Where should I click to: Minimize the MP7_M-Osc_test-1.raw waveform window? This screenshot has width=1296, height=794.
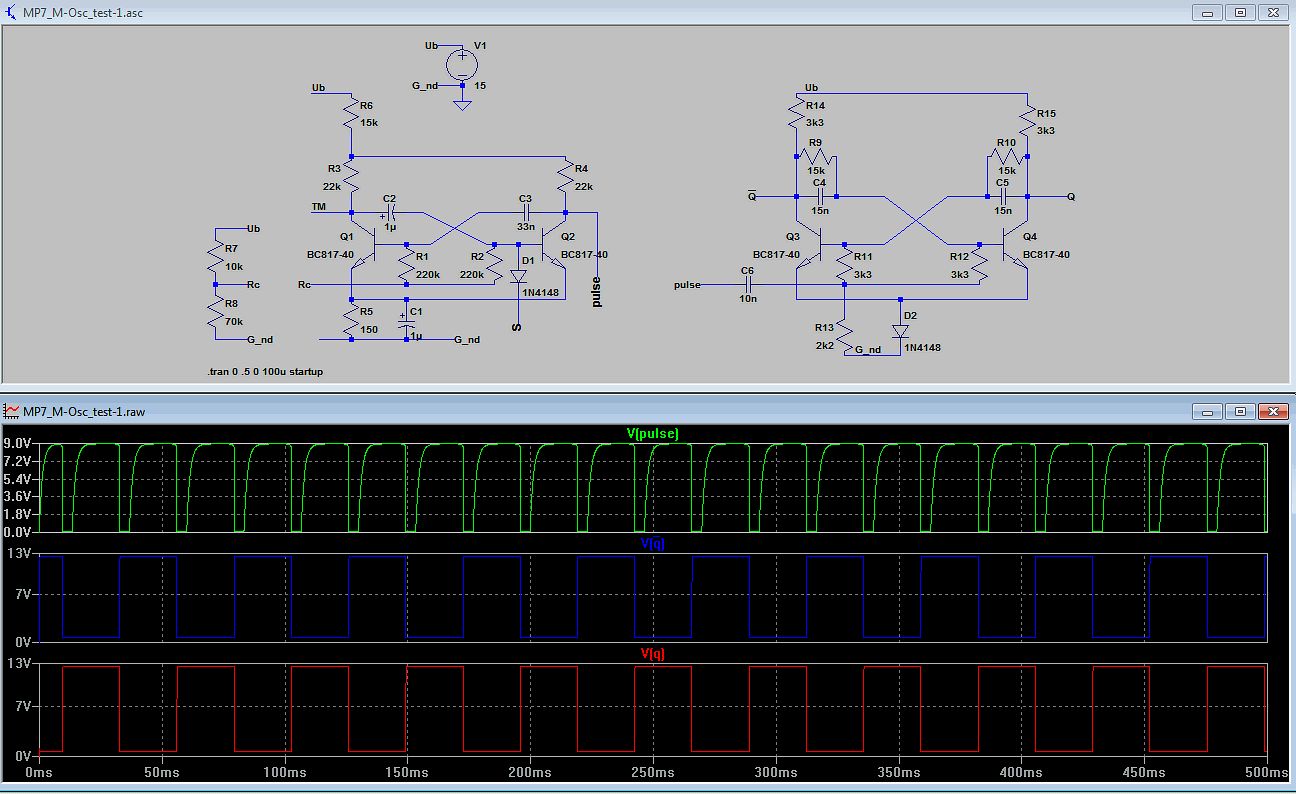(1207, 411)
